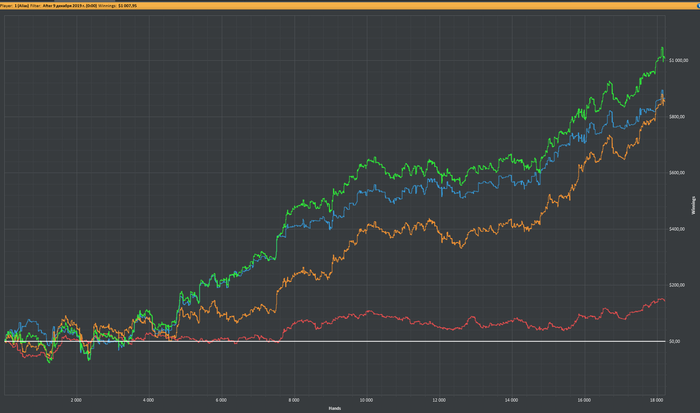
Task: Click the 4 000 hands axis tick
Action: 149,400
